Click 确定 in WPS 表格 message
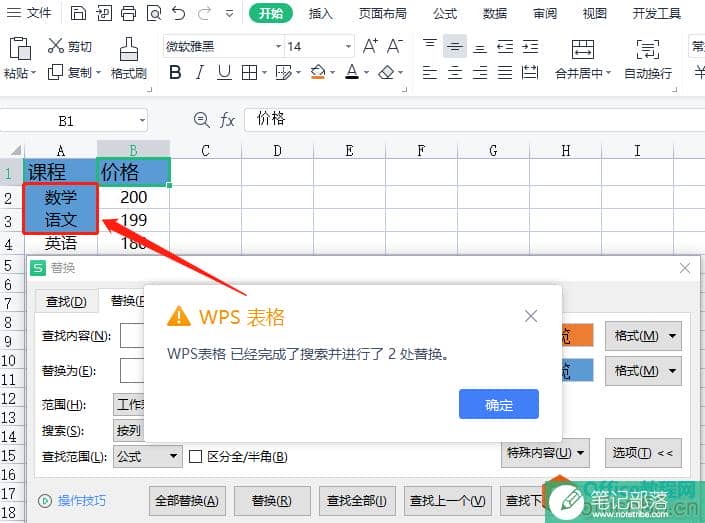 tap(499, 404)
